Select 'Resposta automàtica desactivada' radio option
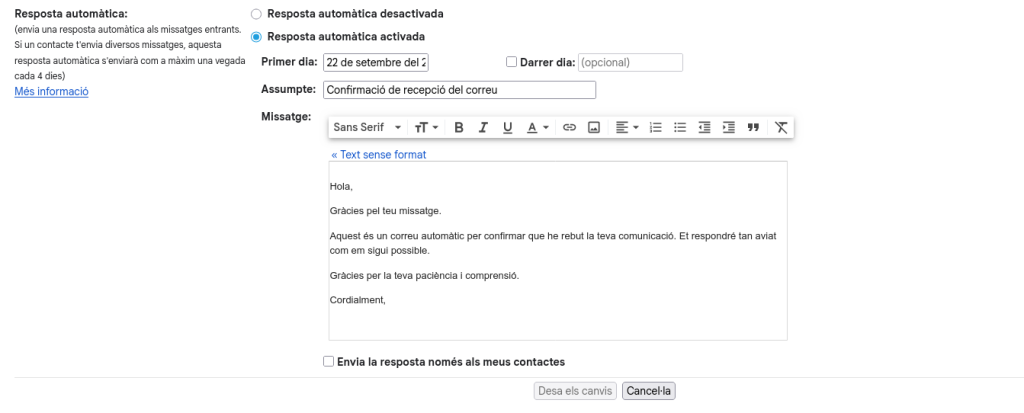Screen dimensions: 1024x413 click(257, 15)
